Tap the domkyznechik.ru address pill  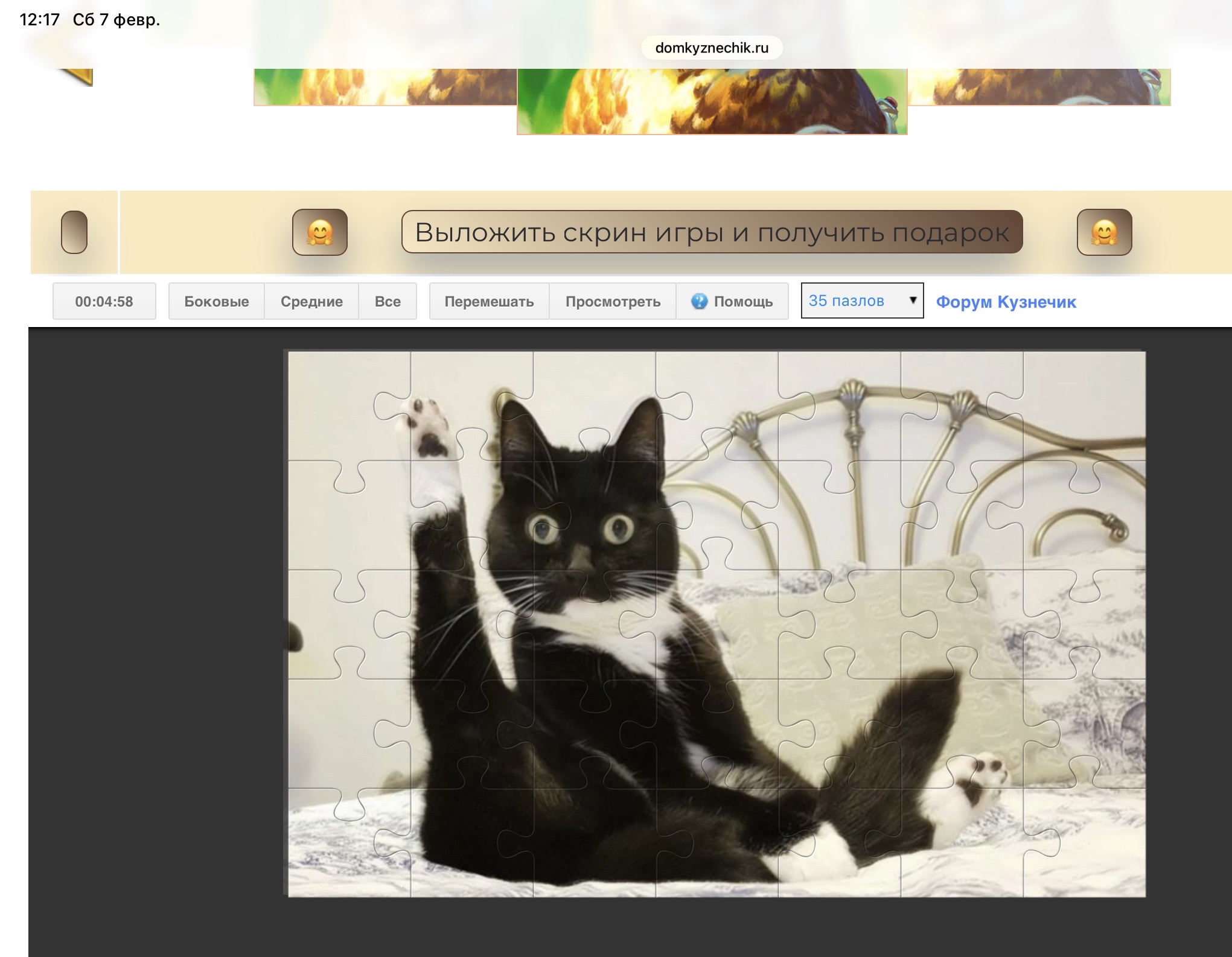pyautogui.click(x=712, y=48)
